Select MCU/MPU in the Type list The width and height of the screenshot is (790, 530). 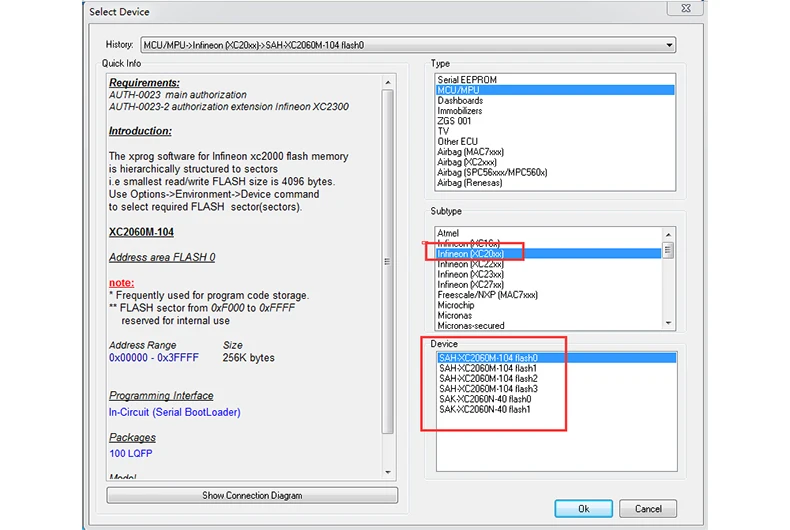tap(554, 90)
